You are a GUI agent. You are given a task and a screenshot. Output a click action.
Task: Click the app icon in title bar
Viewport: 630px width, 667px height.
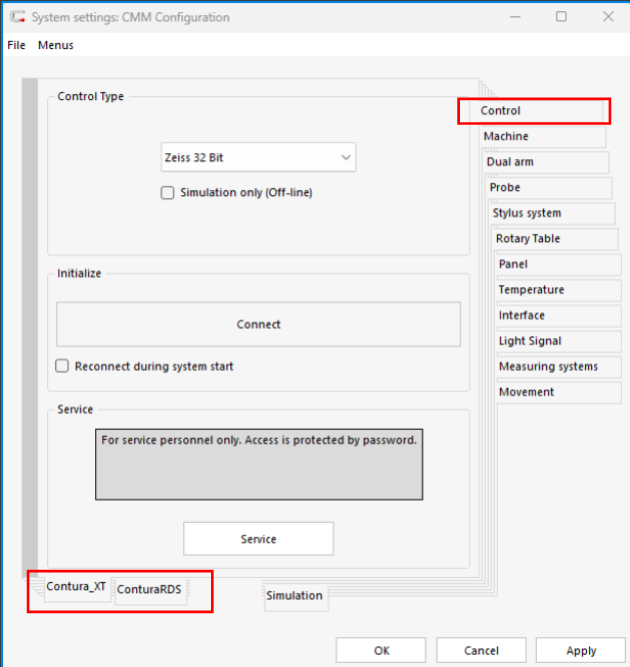17,17
